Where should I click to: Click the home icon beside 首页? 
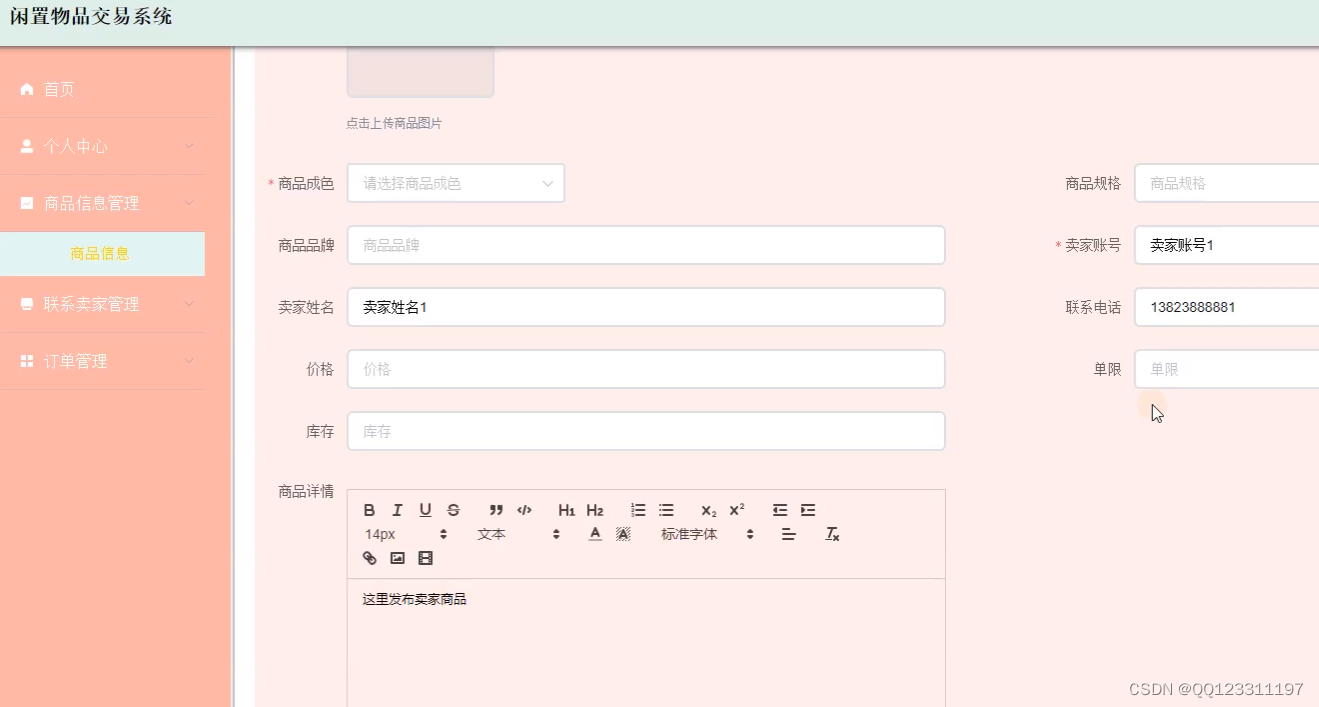point(27,89)
